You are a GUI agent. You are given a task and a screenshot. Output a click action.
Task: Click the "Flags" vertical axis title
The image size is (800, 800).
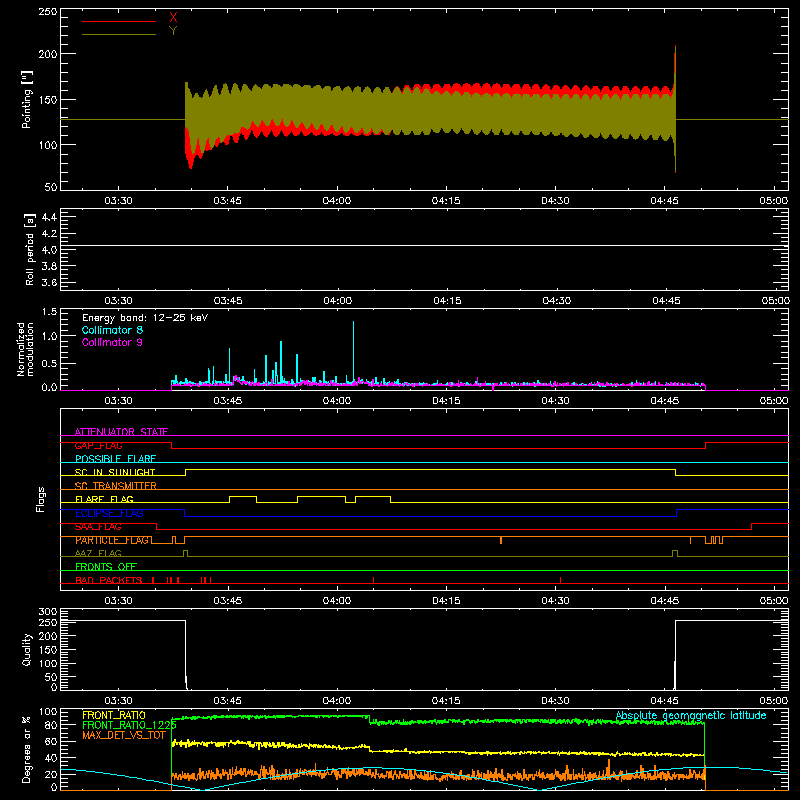40,499
